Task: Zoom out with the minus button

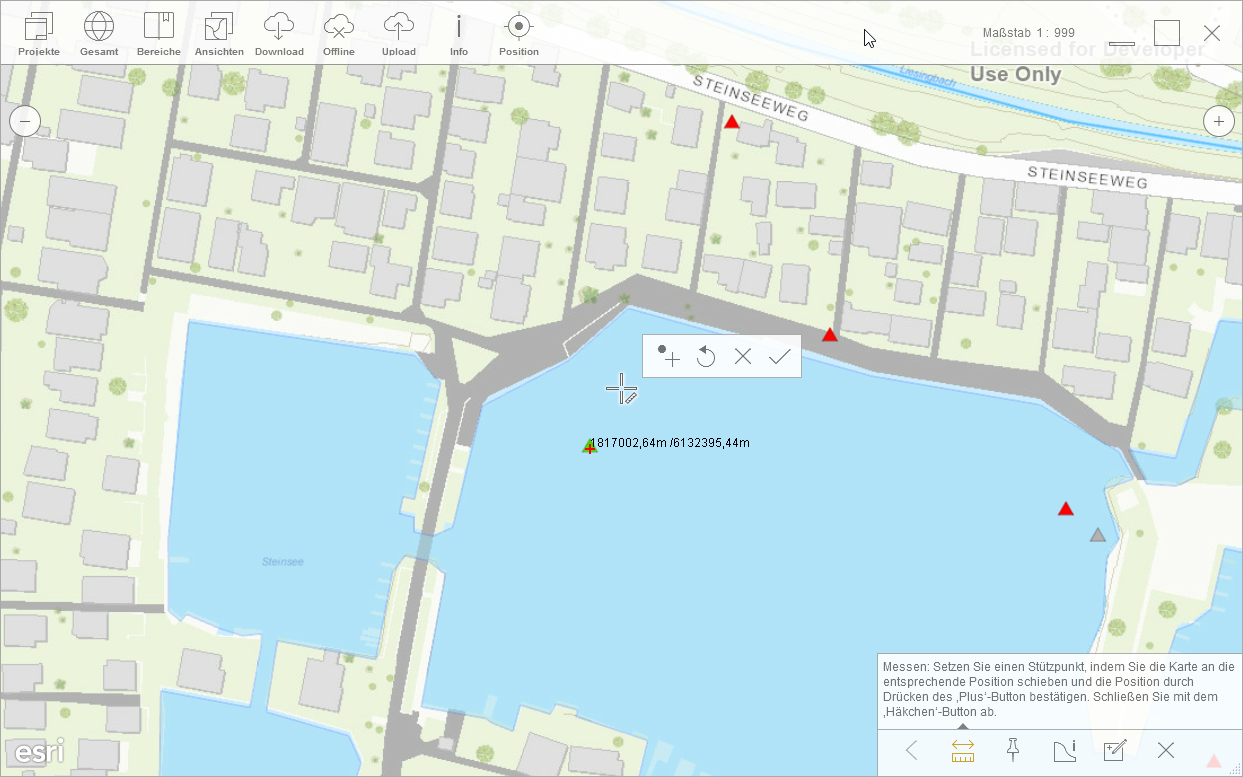Action: click(x=25, y=122)
